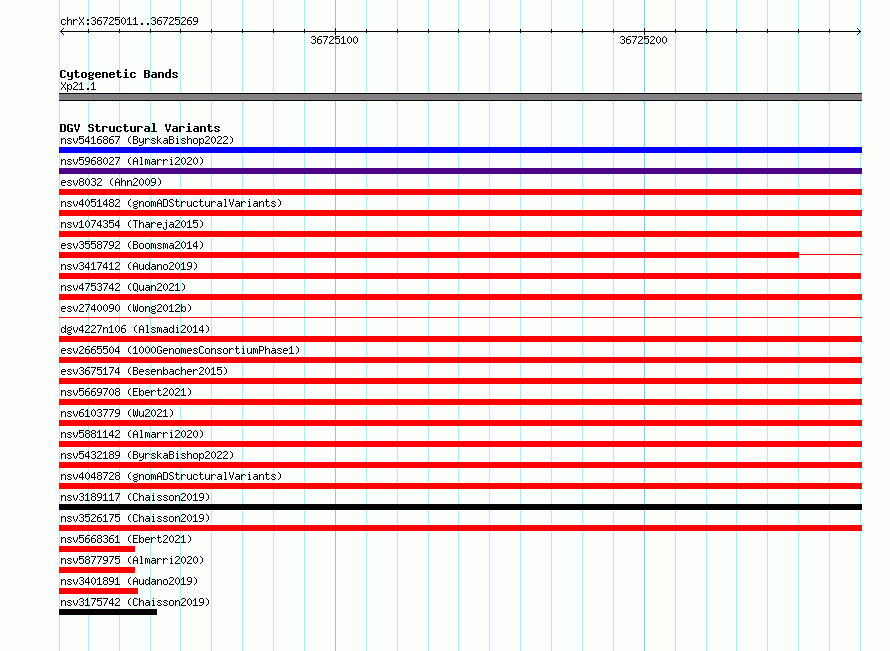
Task: Select the short red nsv3401891 bar
Action: (98, 591)
